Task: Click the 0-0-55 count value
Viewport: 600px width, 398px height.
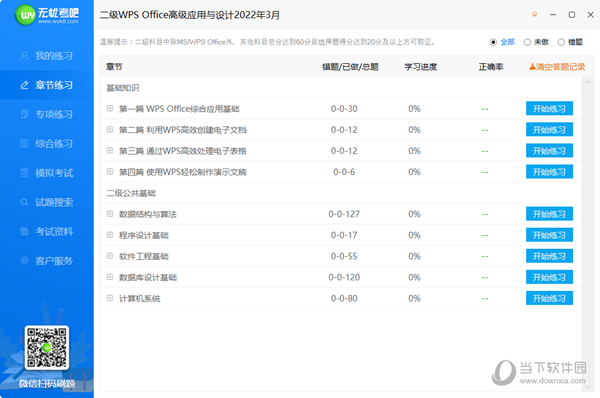Action: tap(344, 256)
